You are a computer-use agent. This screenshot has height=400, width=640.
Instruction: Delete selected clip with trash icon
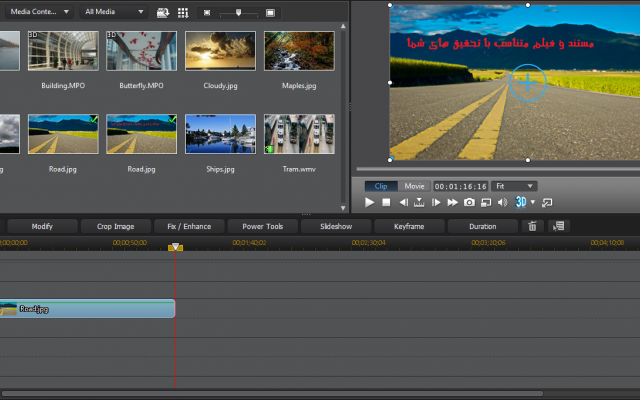[x=532, y=226]
